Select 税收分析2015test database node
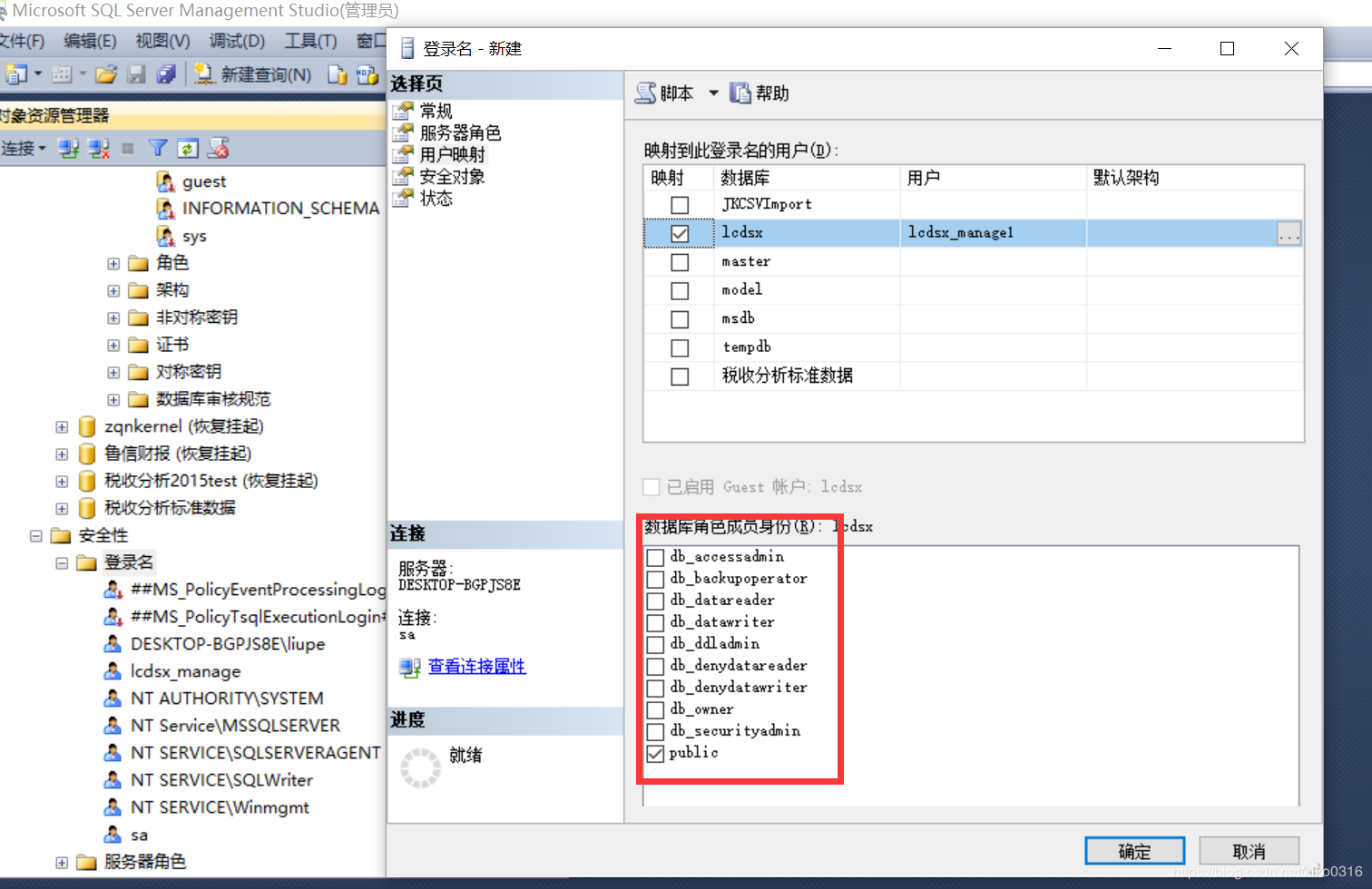This screenshot has height=889, width=1372. [211, 481]
